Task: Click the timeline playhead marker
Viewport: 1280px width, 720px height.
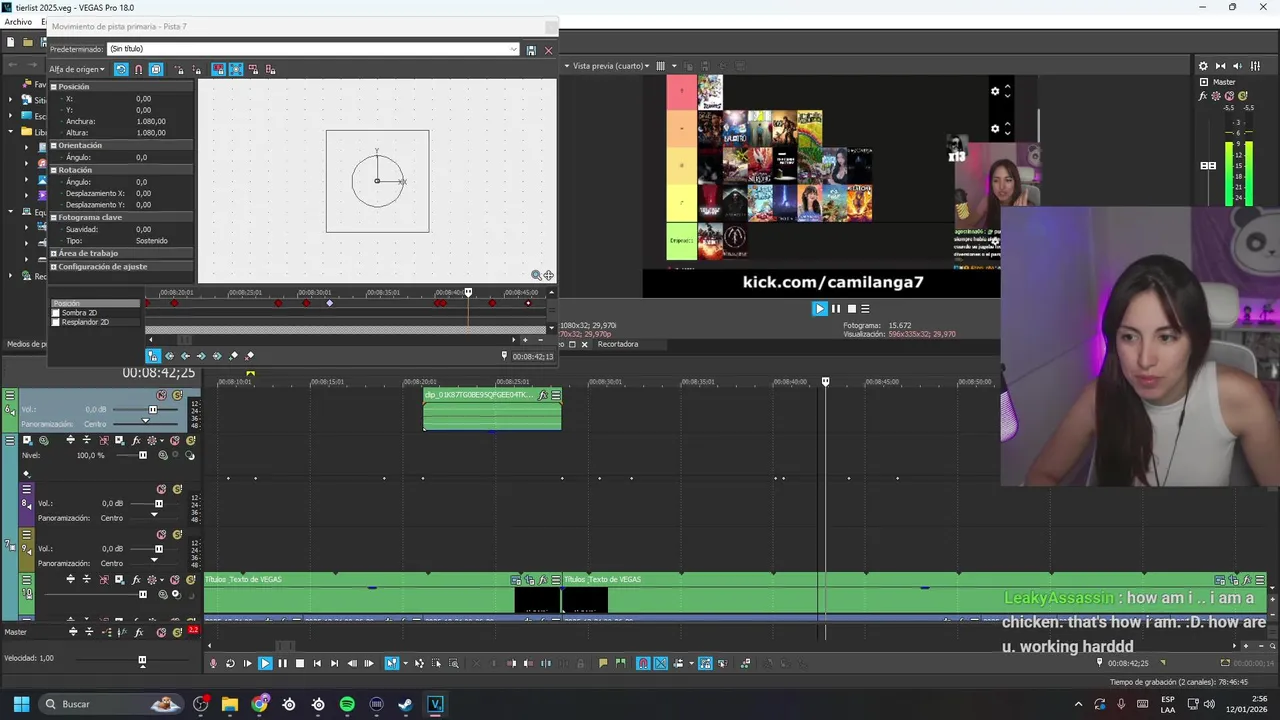Action: tap(825, 381)
